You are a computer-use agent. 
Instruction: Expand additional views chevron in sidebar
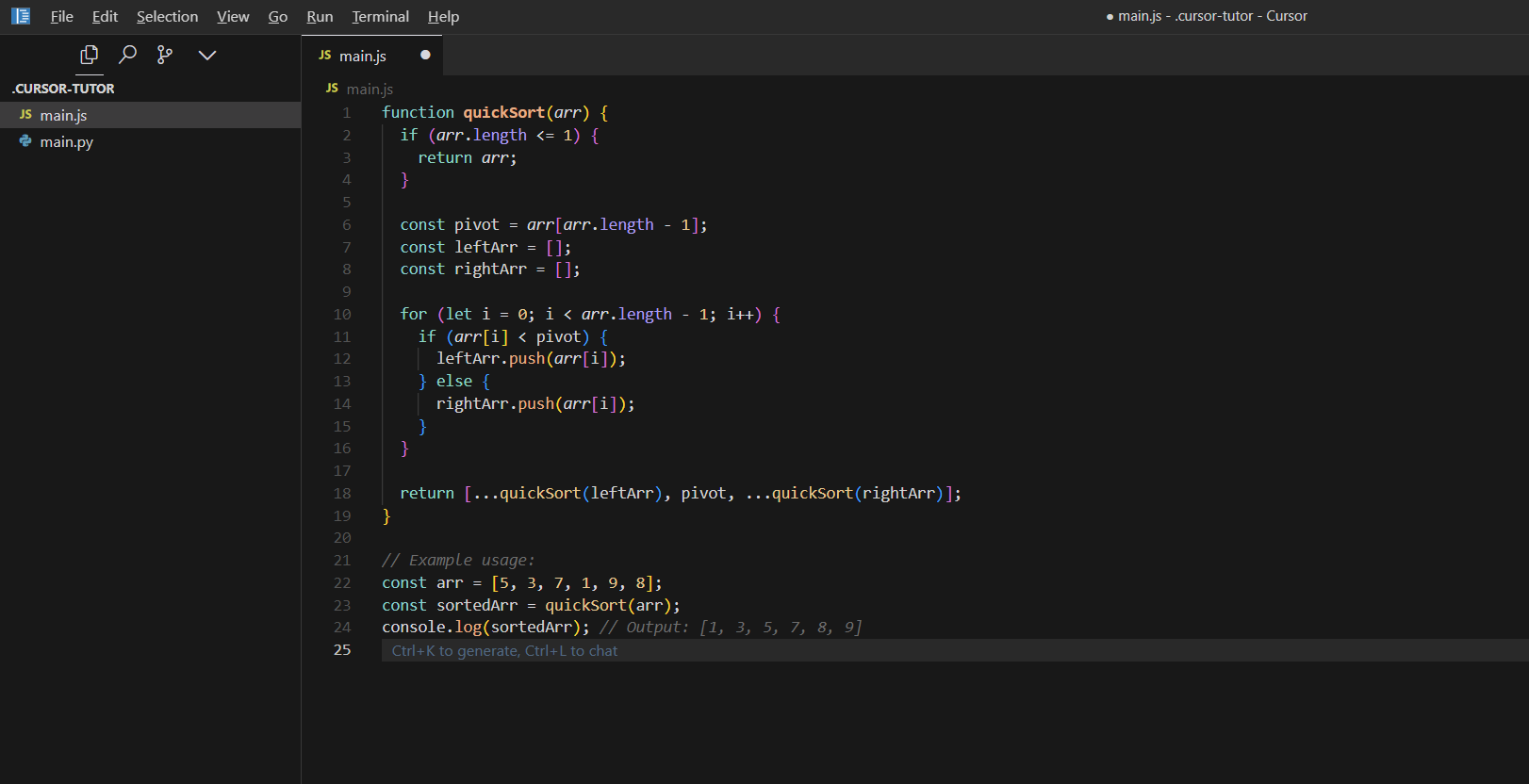click(207, 55)
